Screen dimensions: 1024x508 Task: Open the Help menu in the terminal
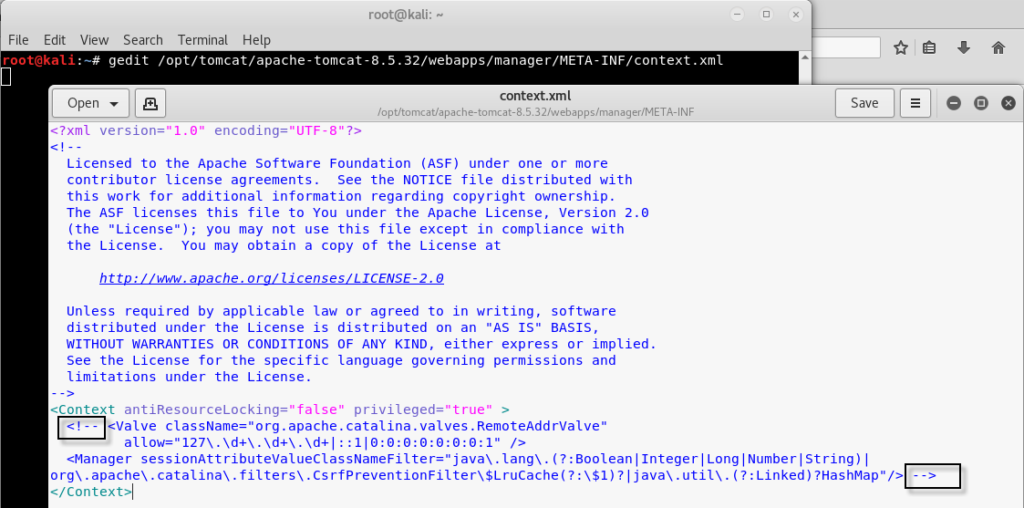tap(257, 40)
